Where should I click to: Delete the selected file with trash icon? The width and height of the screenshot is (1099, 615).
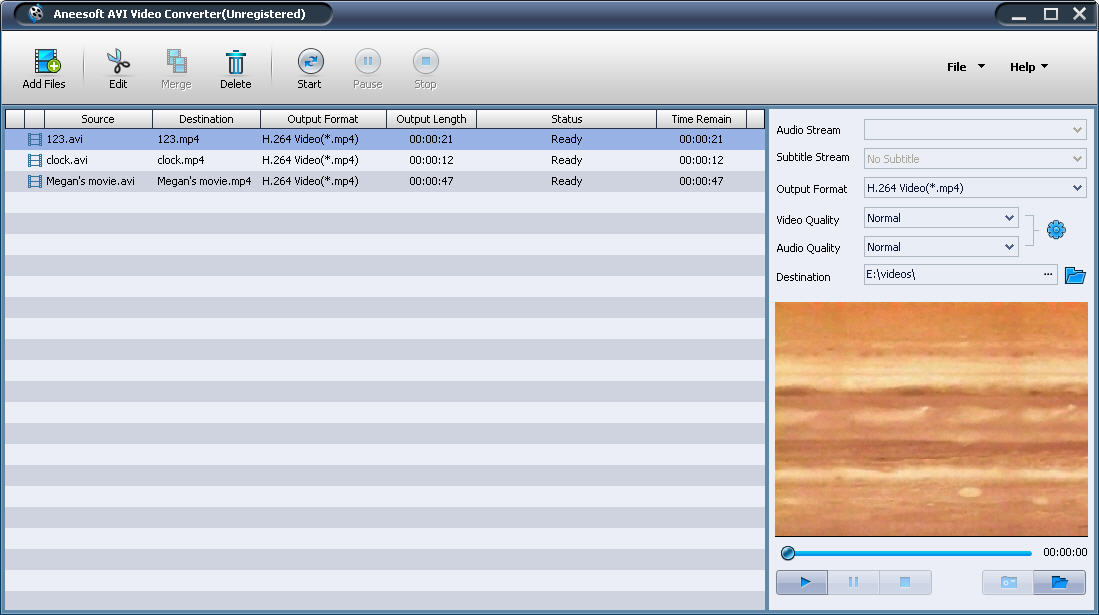(x=236, y=62)
